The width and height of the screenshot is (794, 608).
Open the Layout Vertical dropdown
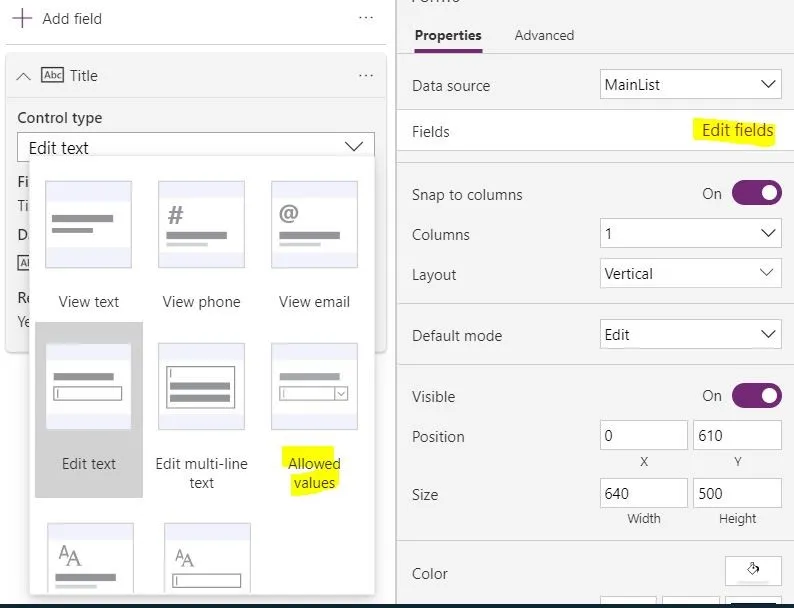click(x=690, y=274)
